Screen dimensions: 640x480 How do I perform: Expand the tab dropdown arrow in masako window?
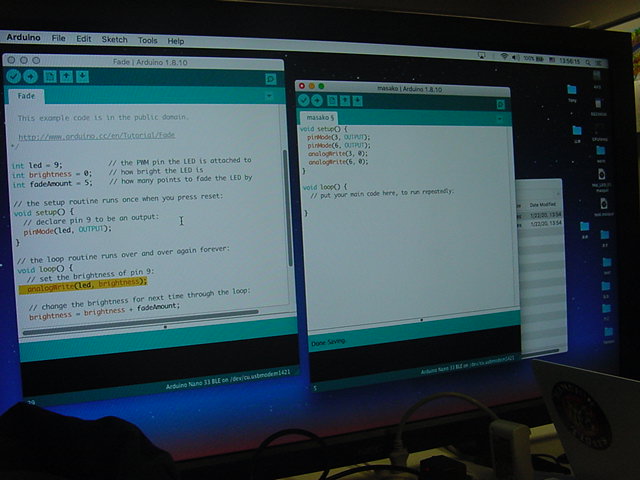pos(499,119)
